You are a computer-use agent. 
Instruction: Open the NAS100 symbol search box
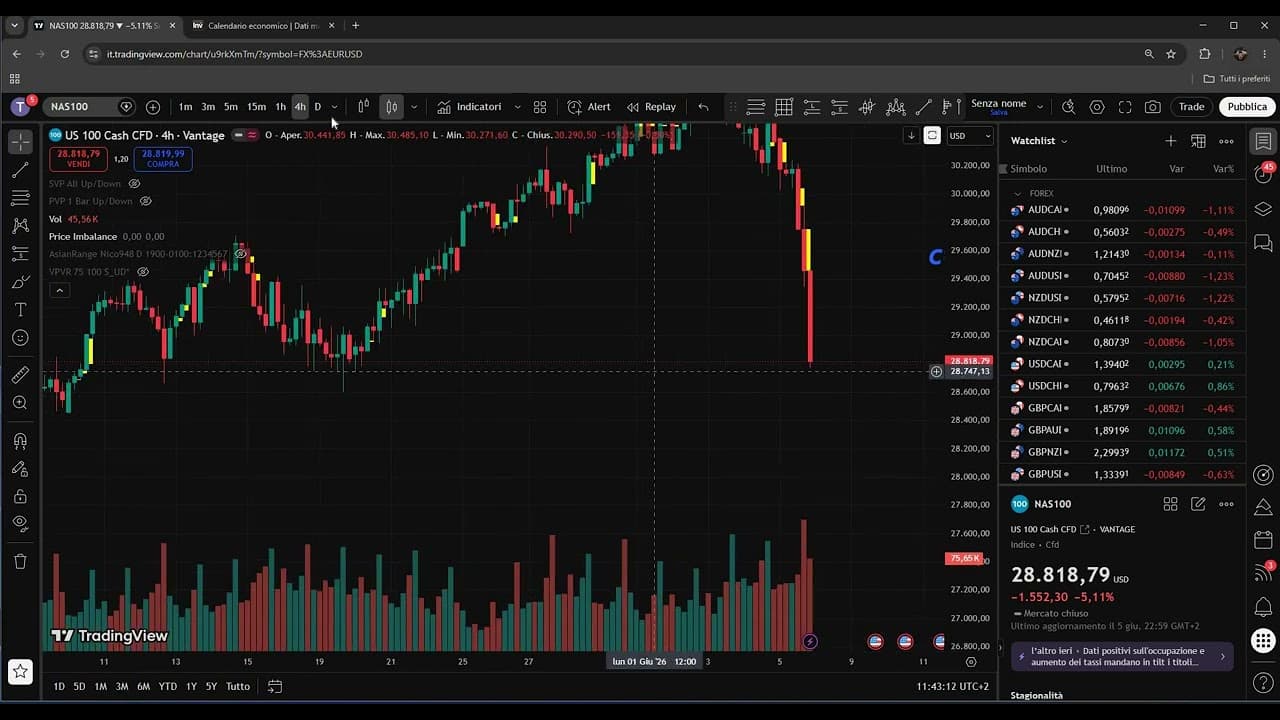tap(88, 107)
